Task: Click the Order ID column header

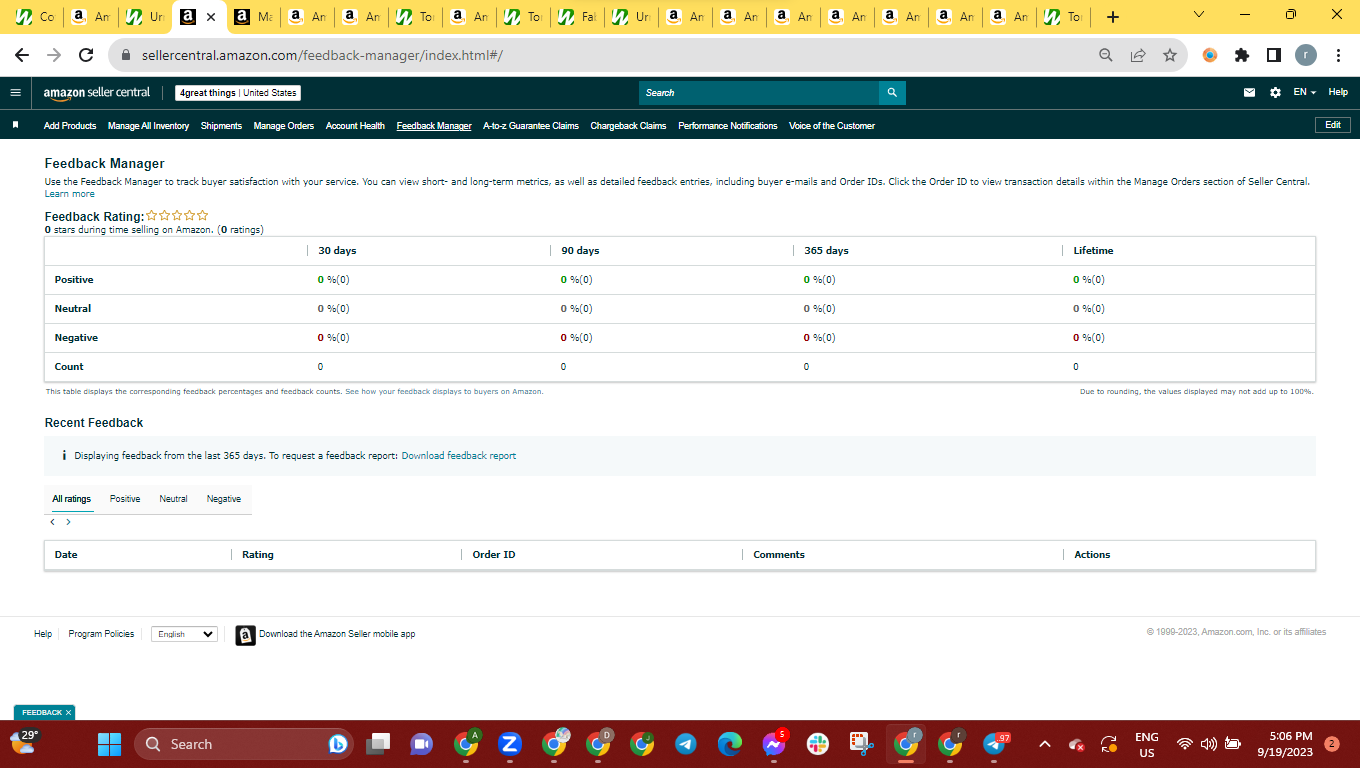Action: pos(494,555)
